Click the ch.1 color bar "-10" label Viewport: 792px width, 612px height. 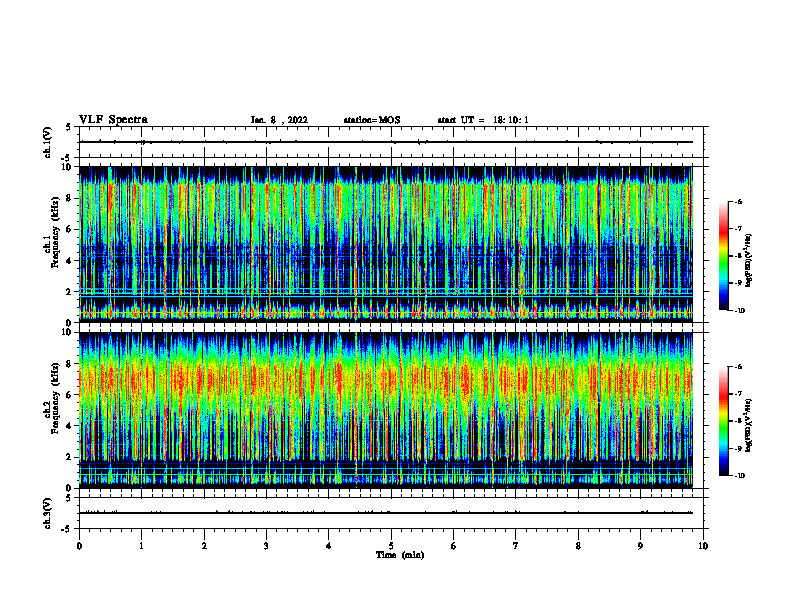click(x=739, y=311)
